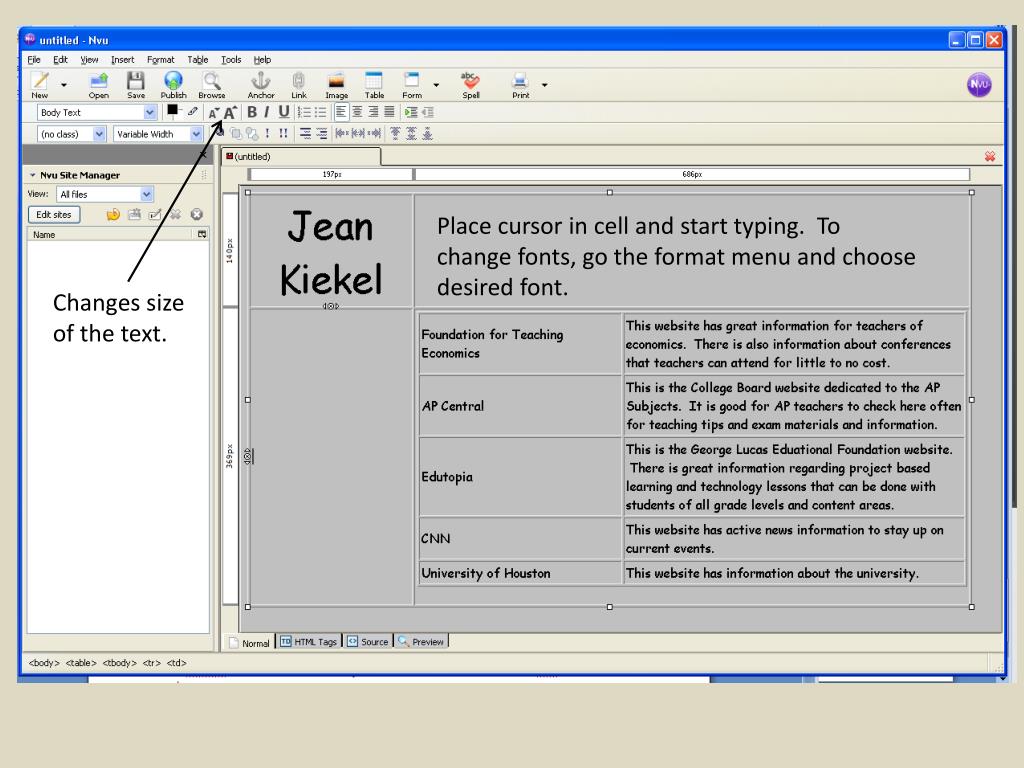Image resolution: width=1024 pixels, height=768 pixels.
Task: Select the (untitled) document tab
Action: pos(300,157)
